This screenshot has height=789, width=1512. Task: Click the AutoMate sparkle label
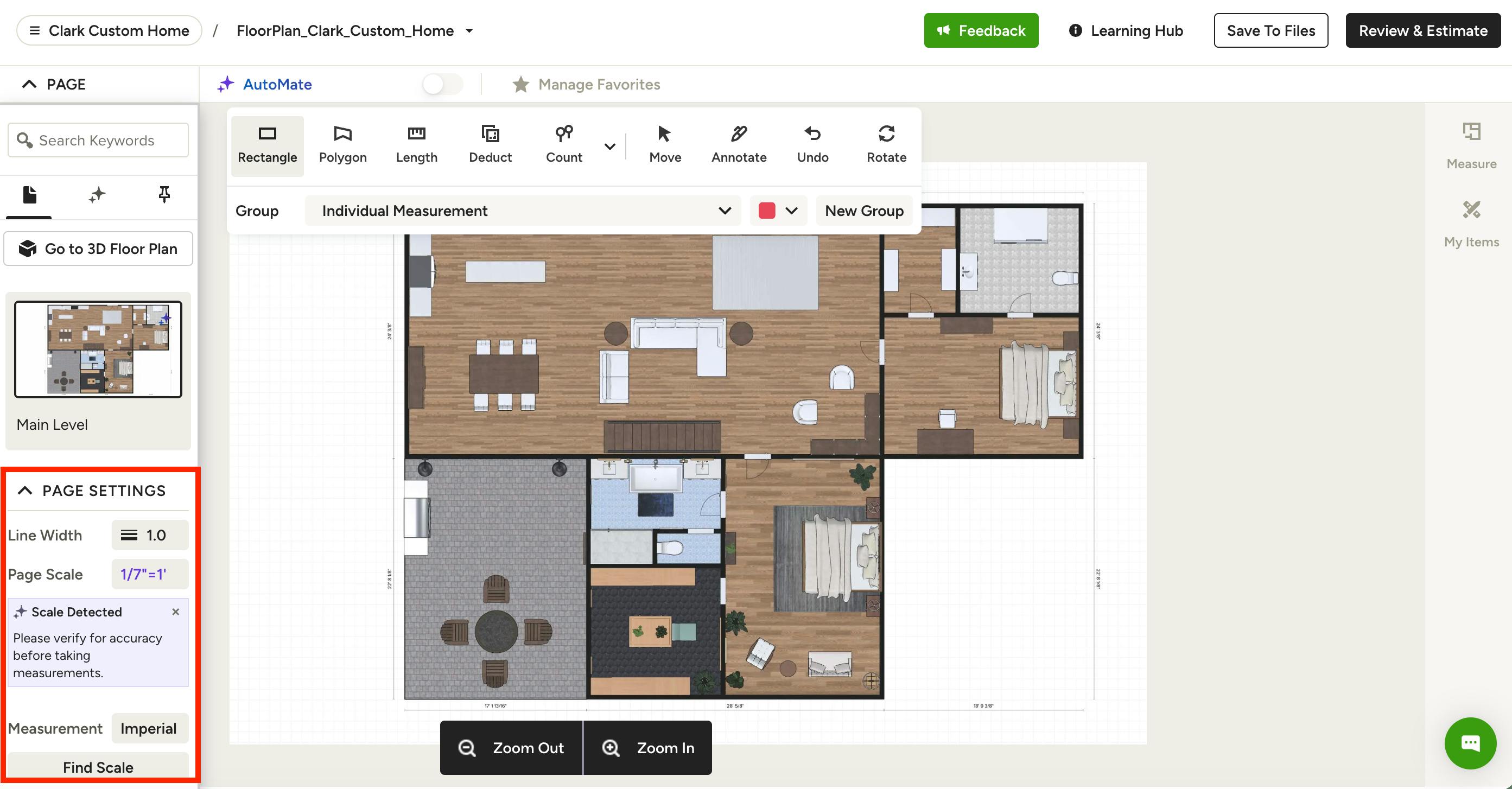[x=265, y=85]
